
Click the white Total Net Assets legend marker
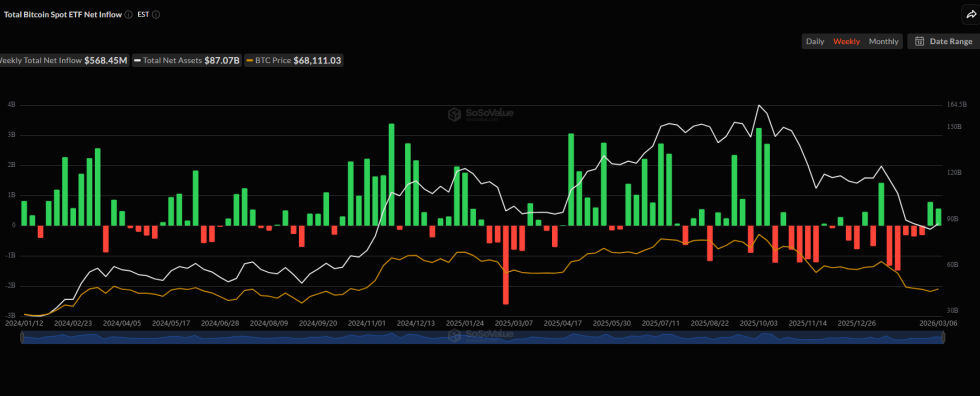pyautogui.click(x=139, y=61)
